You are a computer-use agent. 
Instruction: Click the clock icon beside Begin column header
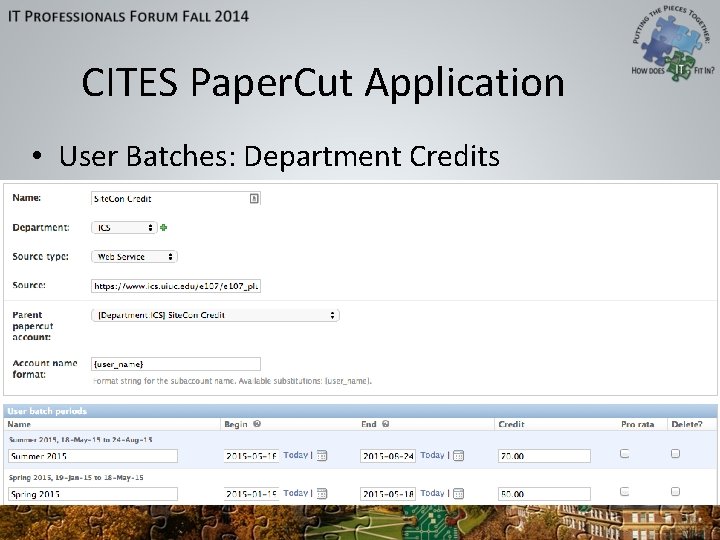pyautogui.click(x=257, y=424)
